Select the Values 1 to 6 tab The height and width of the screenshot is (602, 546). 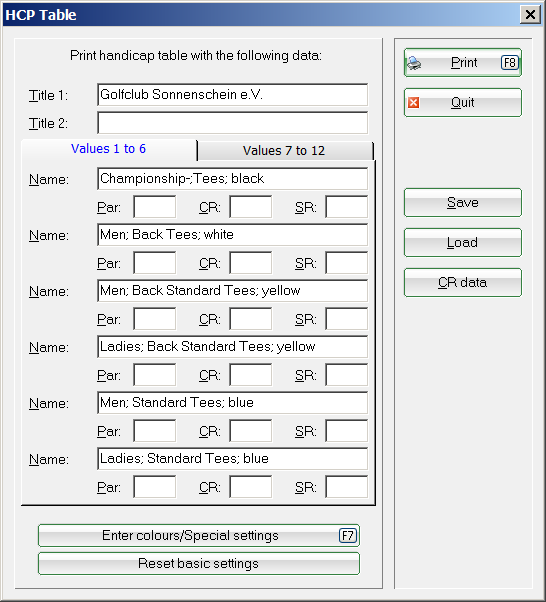[x=109, y=149]
